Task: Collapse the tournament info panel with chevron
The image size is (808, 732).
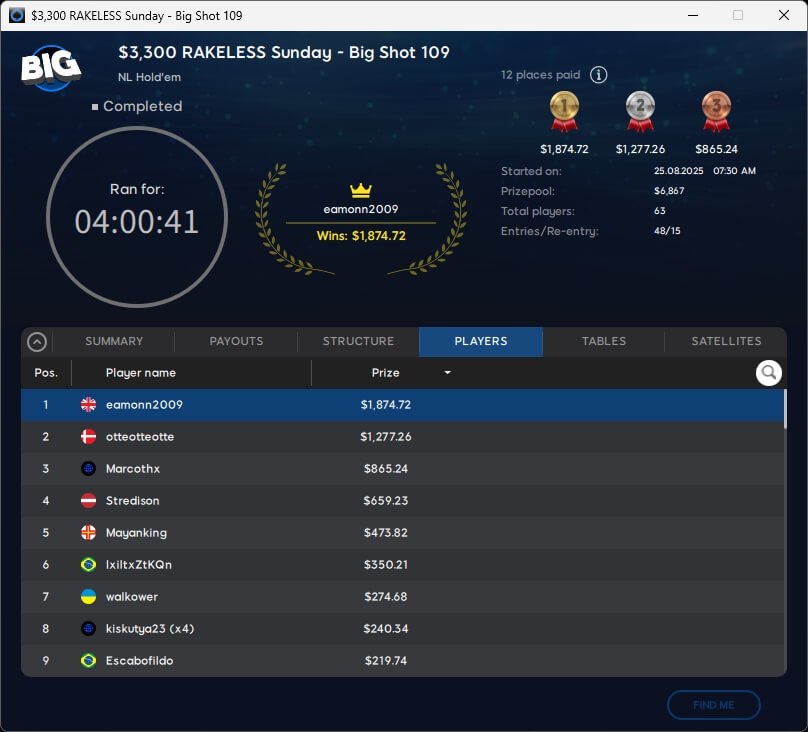Action: pos(37,342)
